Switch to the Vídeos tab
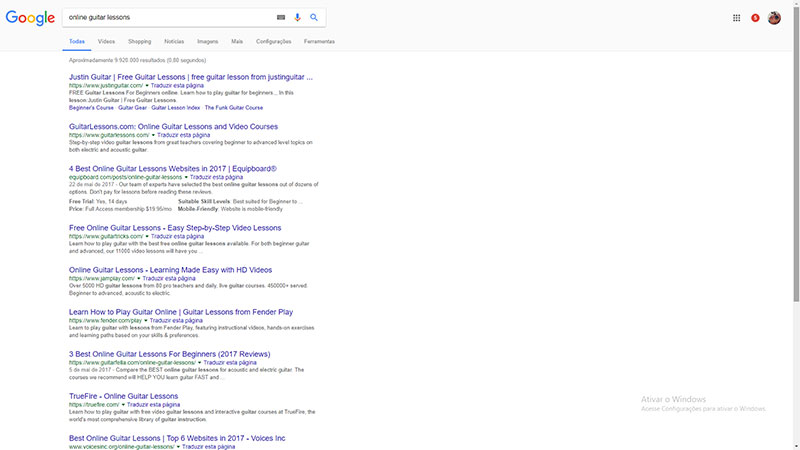Viewport: 800px width, 450px height. pos(106,41)
